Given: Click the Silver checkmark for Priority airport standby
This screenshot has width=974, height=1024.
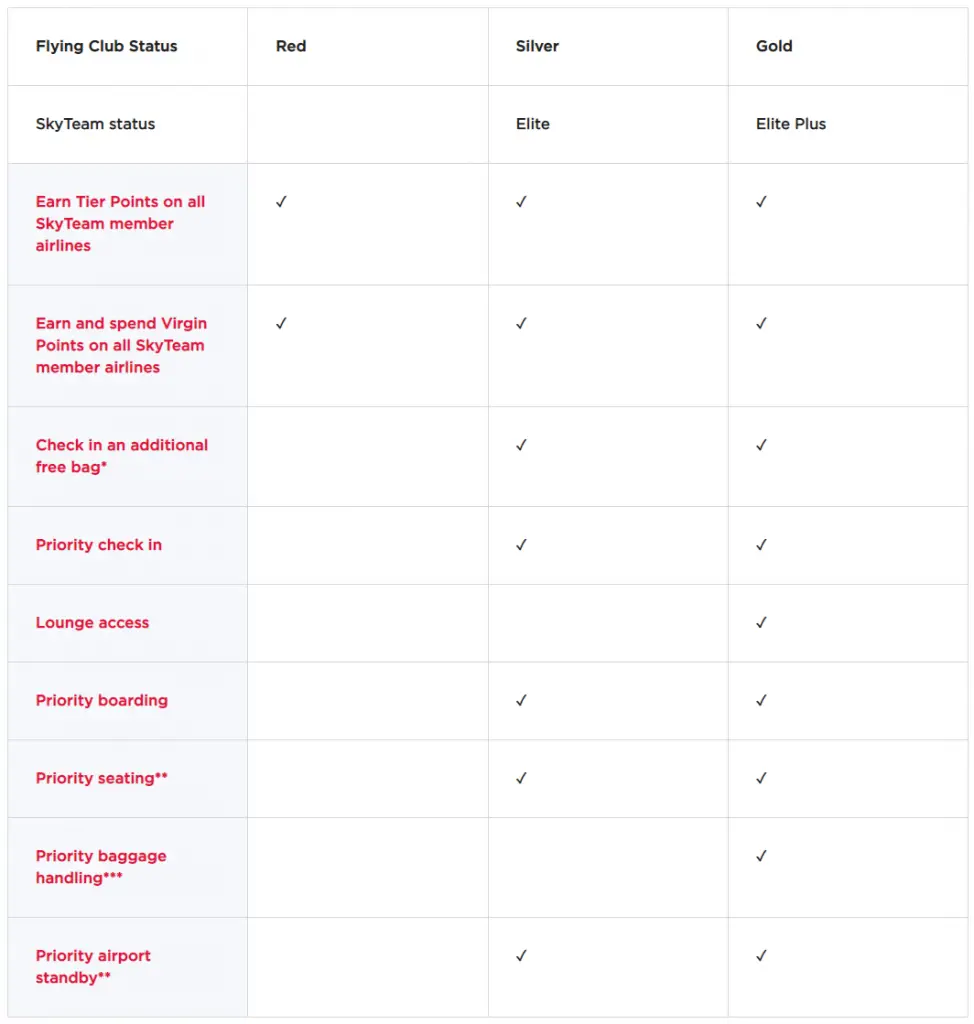Looking at the screenshot, I should (521, 956).
